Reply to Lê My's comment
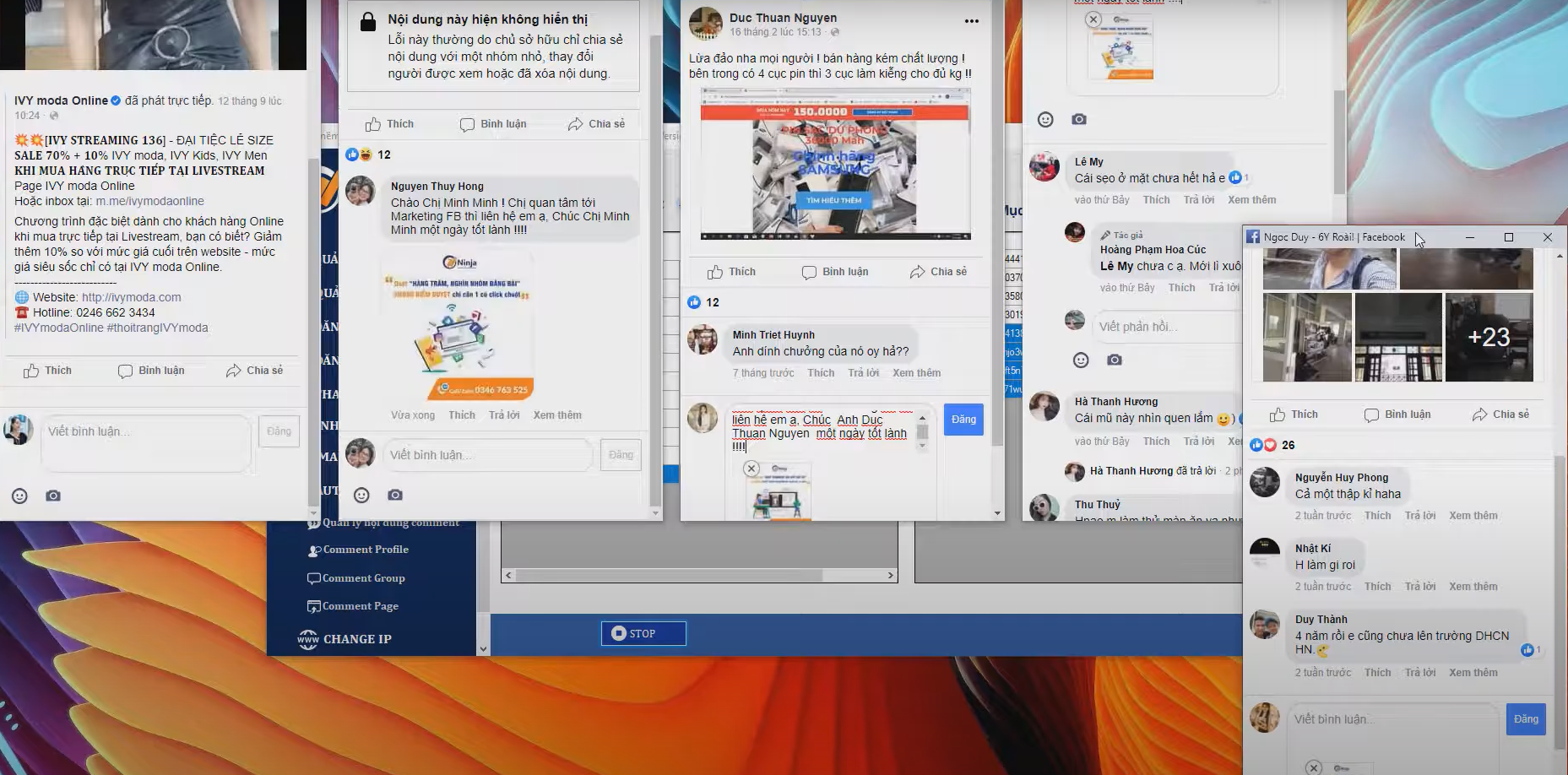Image resolution: width=1568 pixels, height=775 pixels. [1199, 200]
